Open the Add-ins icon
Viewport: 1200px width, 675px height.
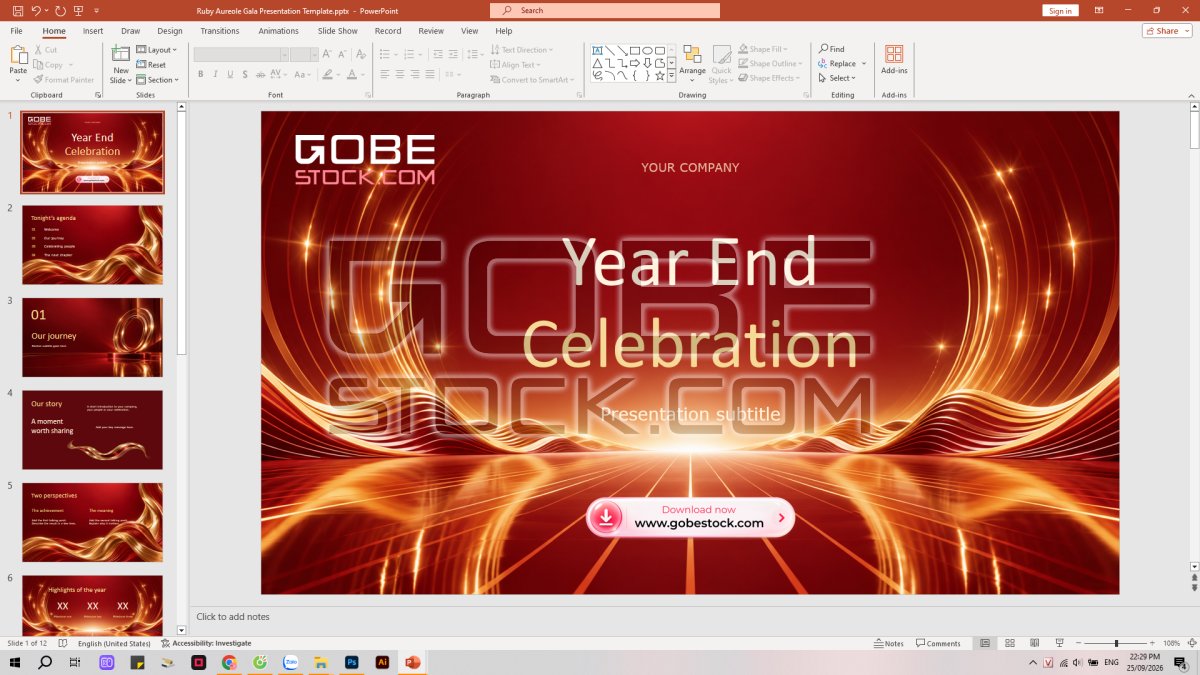894,54
